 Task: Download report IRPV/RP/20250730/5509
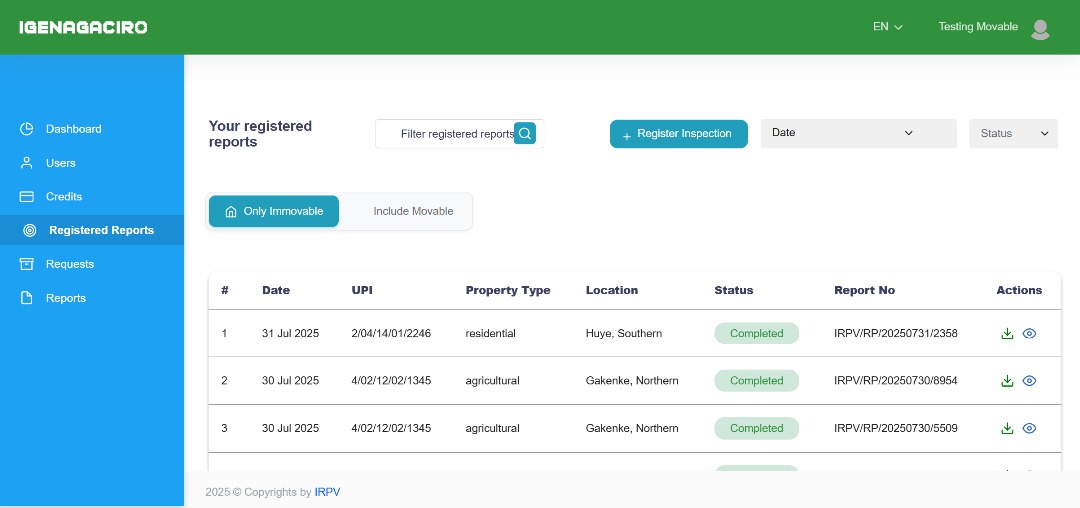tap(1007, 428)
